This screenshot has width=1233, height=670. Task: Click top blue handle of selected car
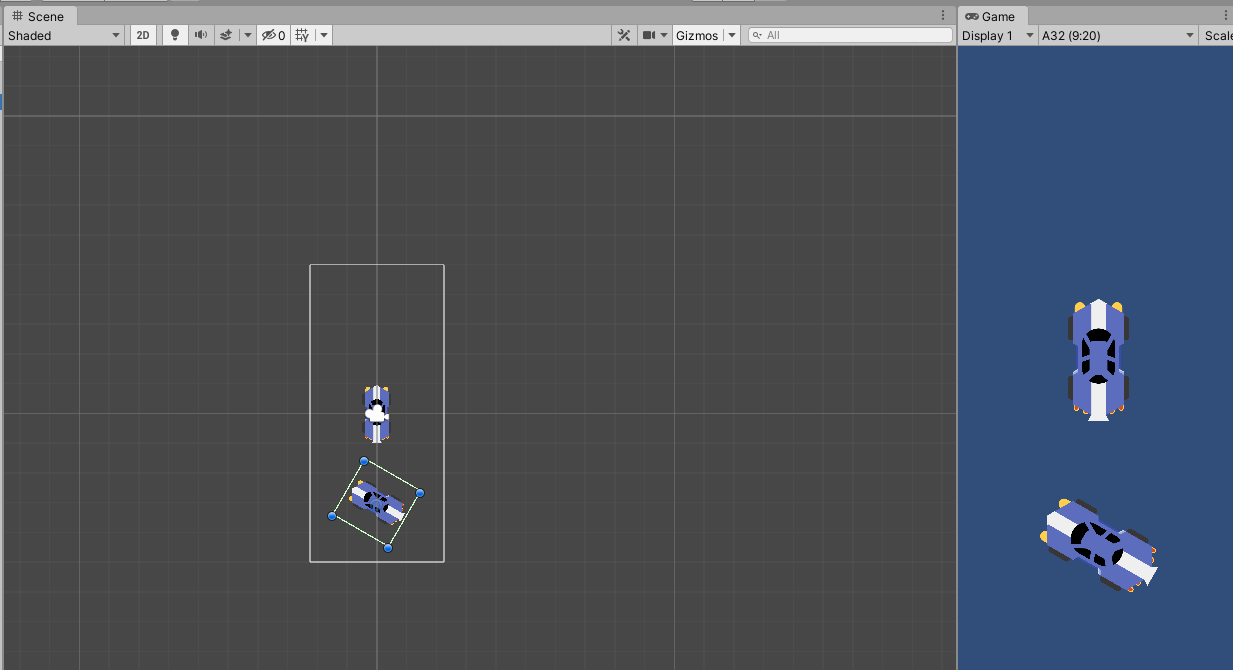(x=364, y=461)
